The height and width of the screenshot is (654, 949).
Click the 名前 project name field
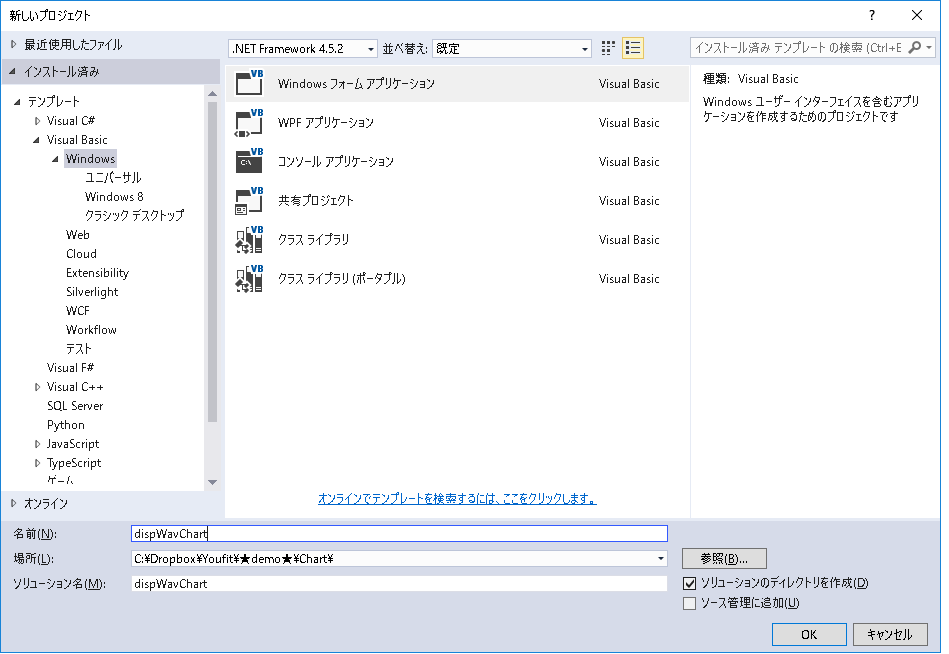click(399, 534)
